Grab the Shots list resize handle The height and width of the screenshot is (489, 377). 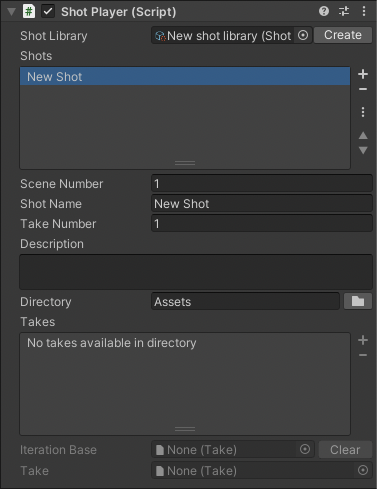pyautogui.click(x=185, y=163)
